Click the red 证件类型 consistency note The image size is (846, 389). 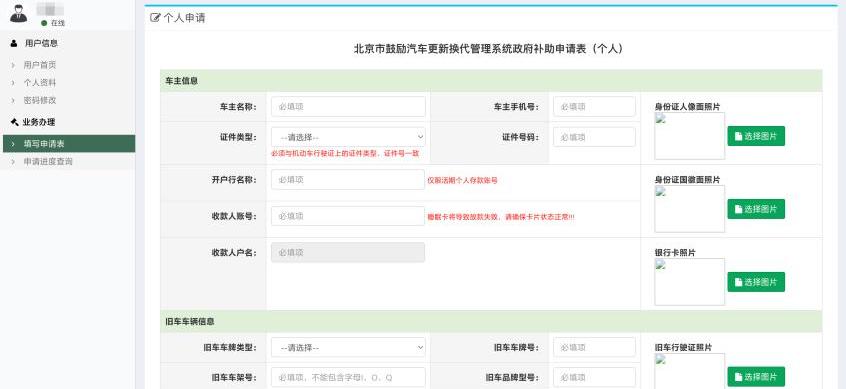pos(345,154)
